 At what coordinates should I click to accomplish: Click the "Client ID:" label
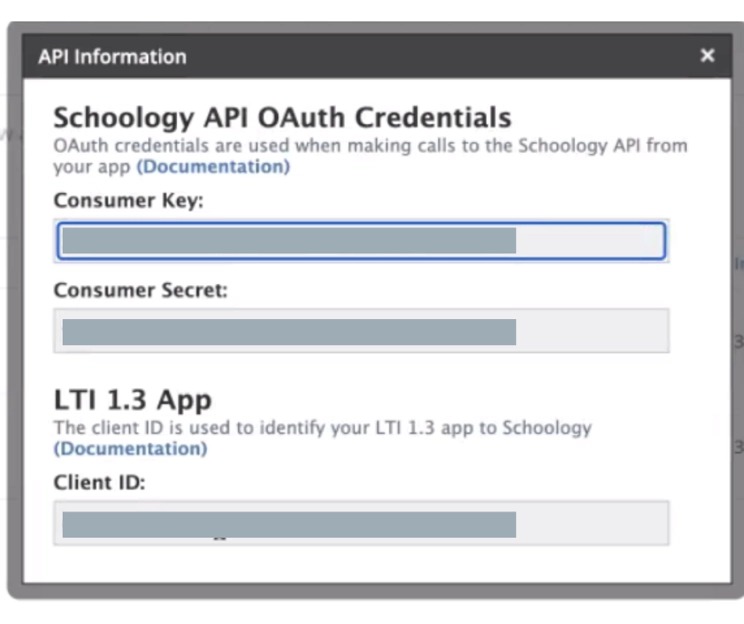tap(100, 483)
